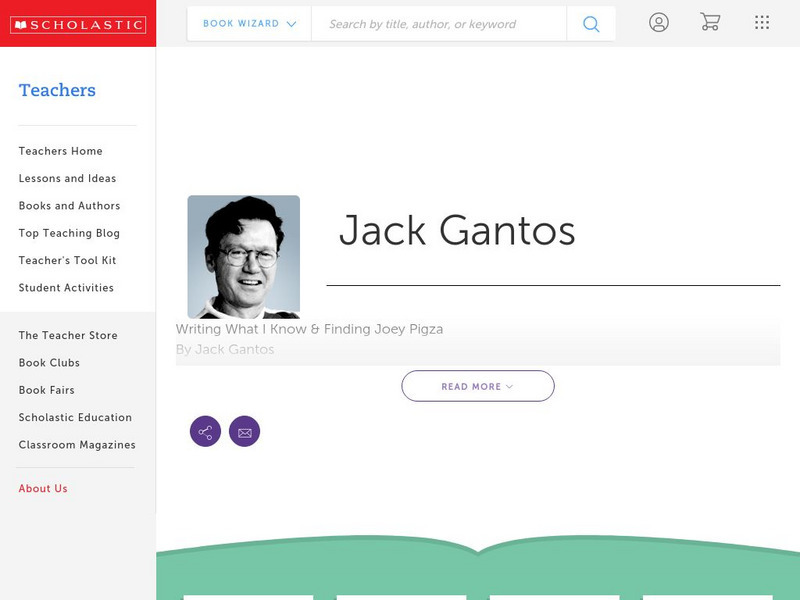
Task: Open the email envelope icon
Action: pyautogui.click(x=245, y=431)
